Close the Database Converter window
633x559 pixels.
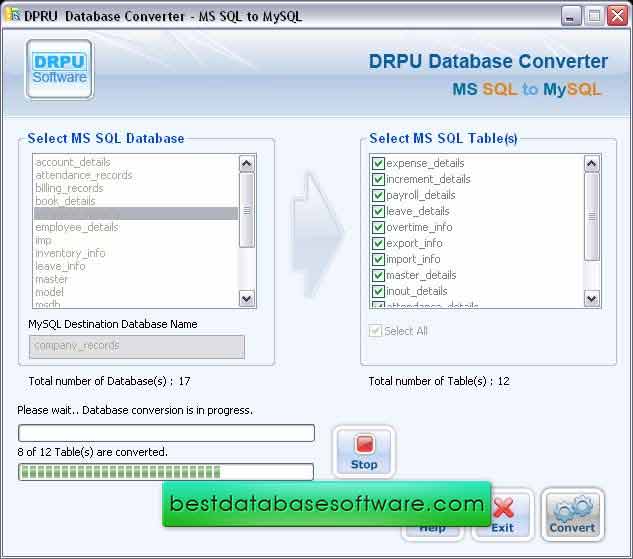[x=617, y=16]
